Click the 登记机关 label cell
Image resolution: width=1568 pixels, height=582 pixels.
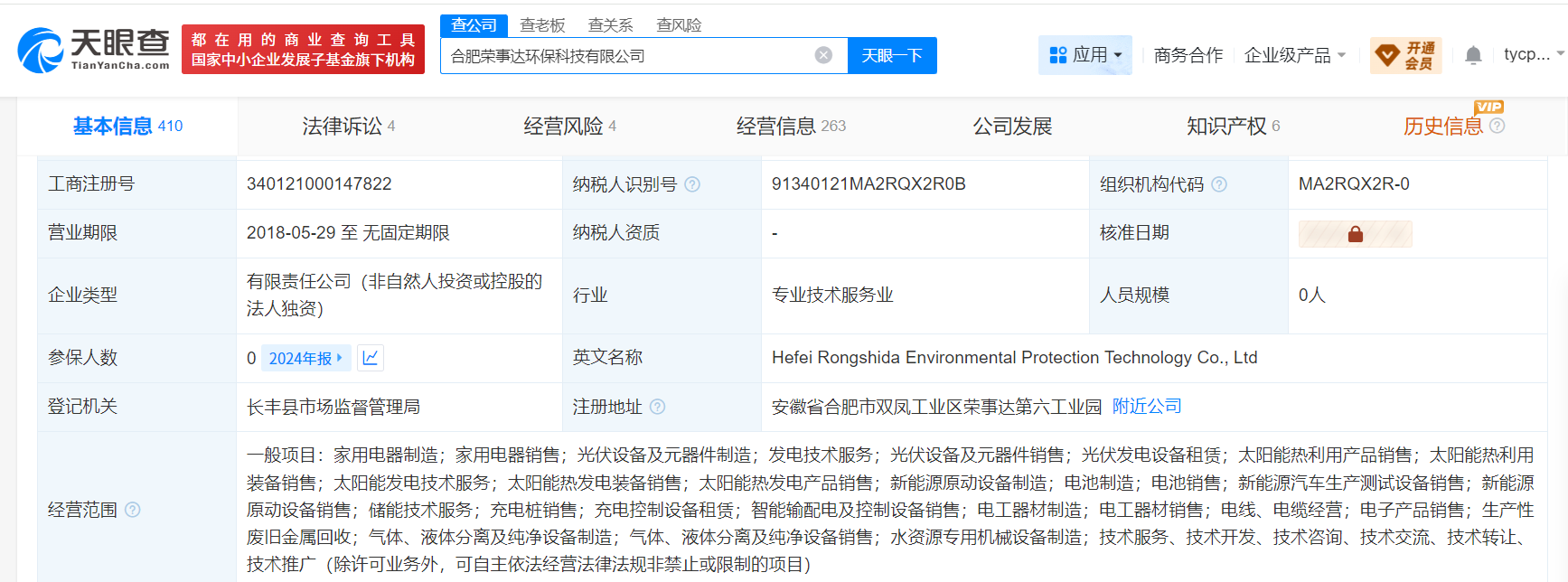(137, 407)
